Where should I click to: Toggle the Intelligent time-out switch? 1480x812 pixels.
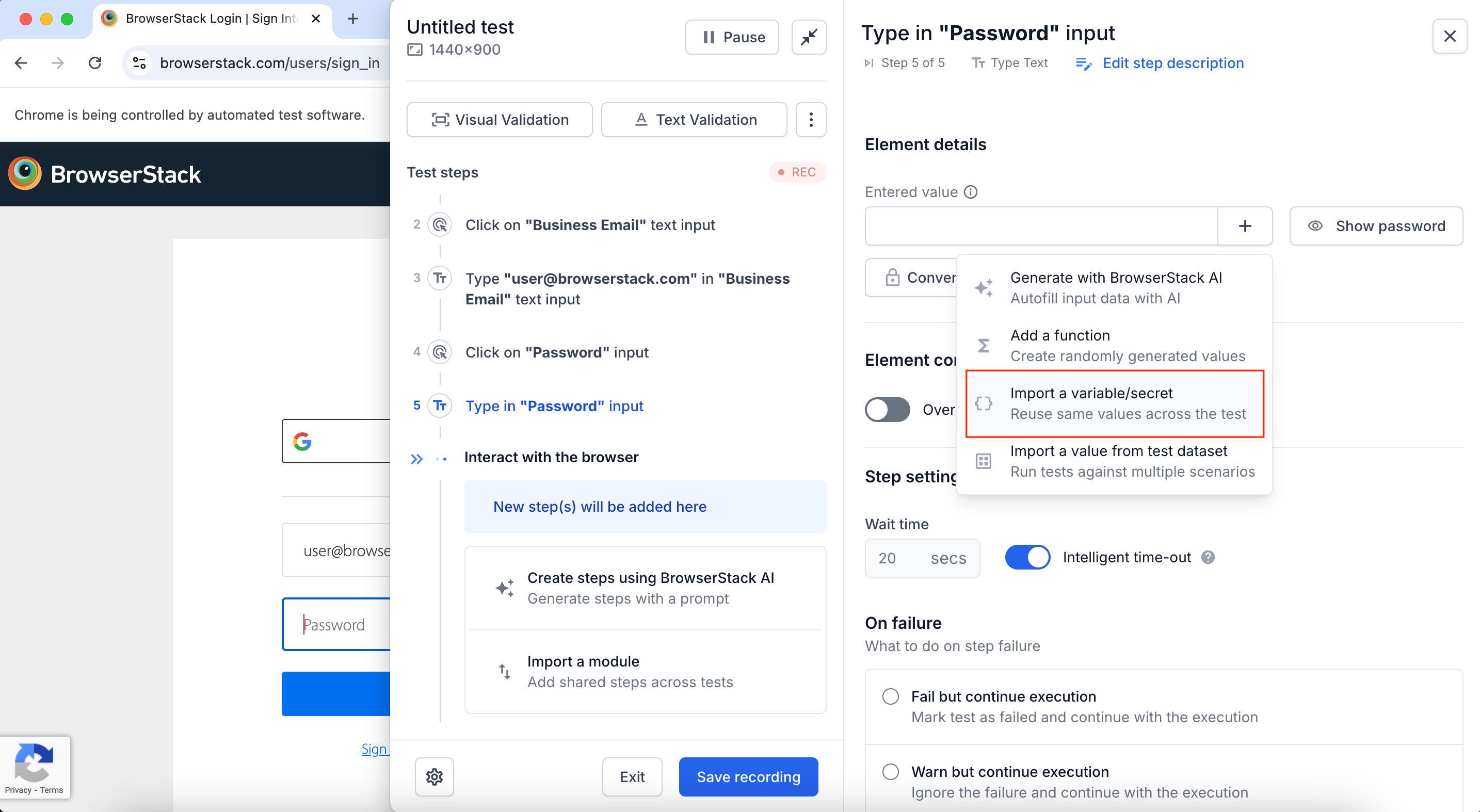1027,557
